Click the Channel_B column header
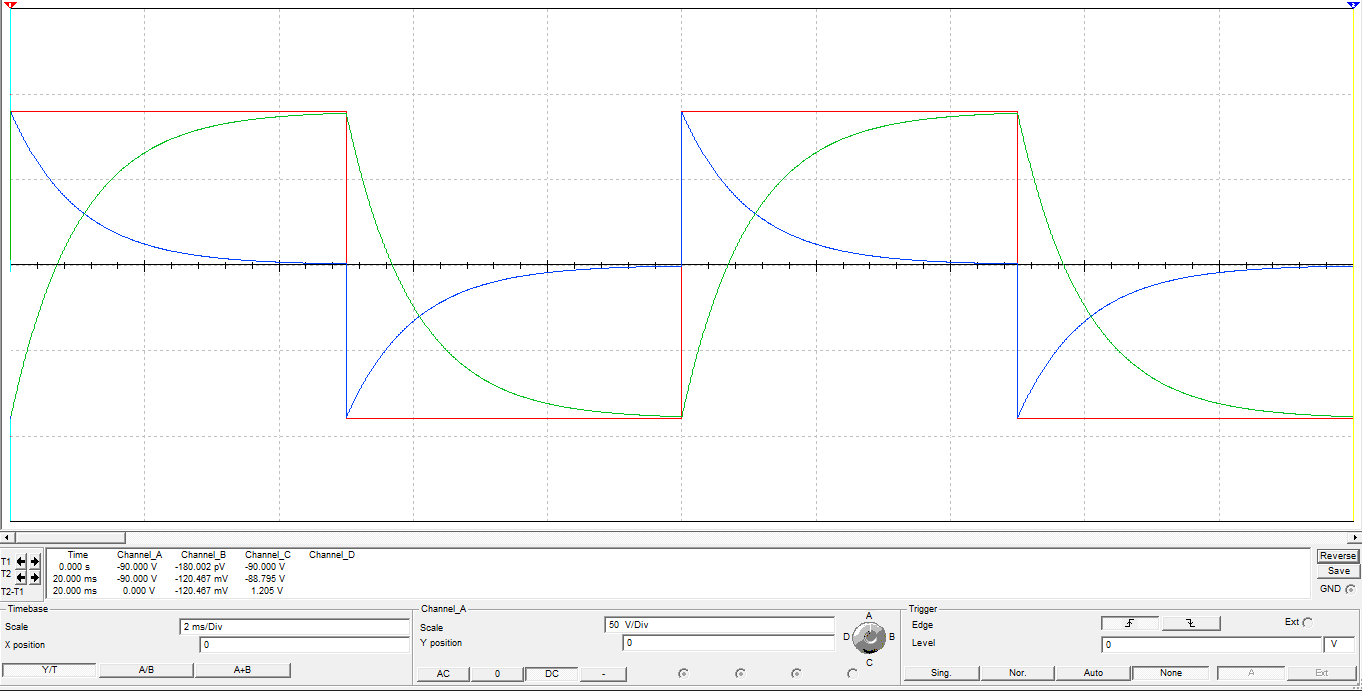The image size is (1362, 691). pos(203,554)
